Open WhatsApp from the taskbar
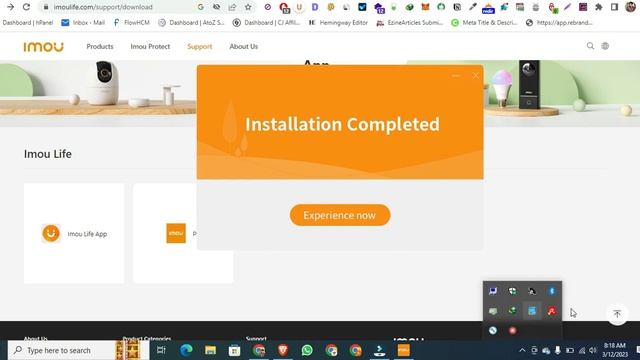The height and width of the screenshot is (360, 640). pyautogui.click(x=307, y=350)
